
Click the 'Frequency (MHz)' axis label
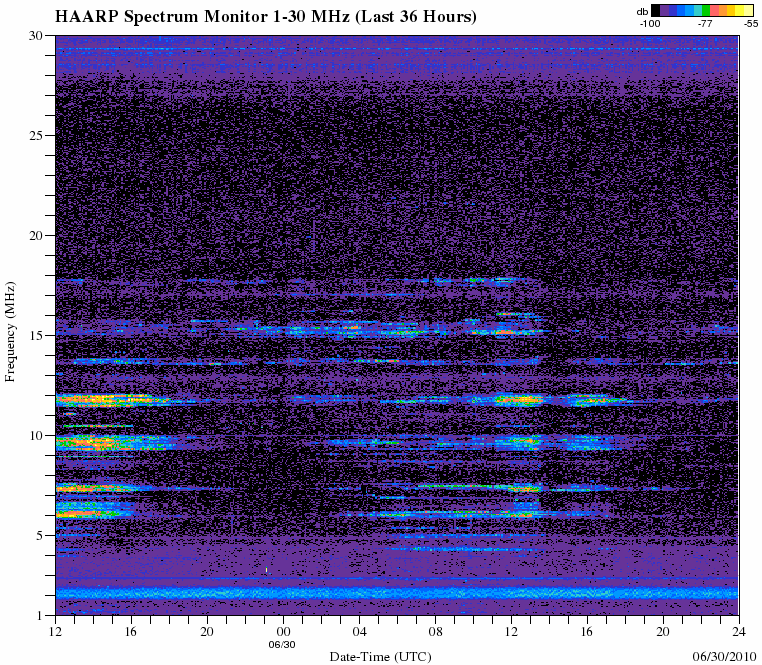coord(11,331)
